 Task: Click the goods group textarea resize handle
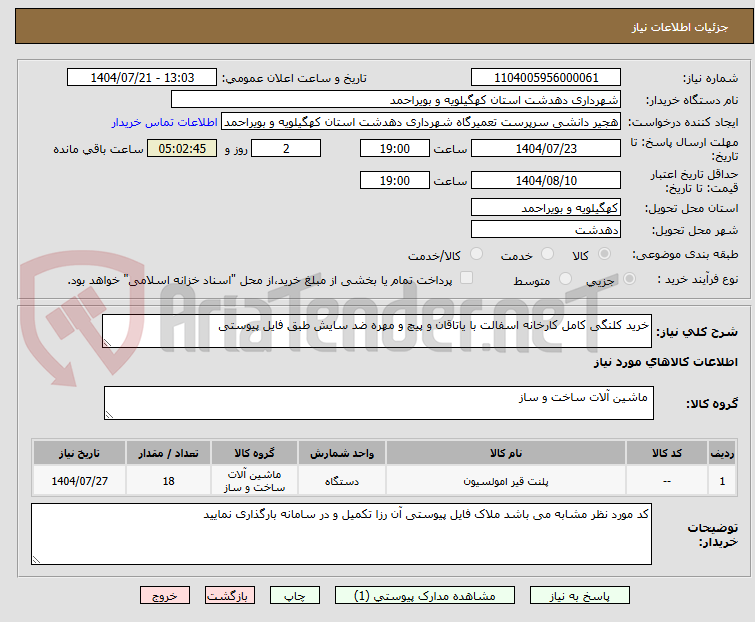(x=109, y=415)
